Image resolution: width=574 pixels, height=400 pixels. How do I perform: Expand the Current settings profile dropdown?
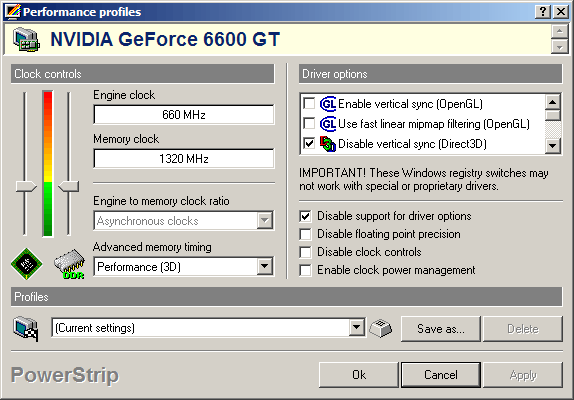(x=356, y=328)
